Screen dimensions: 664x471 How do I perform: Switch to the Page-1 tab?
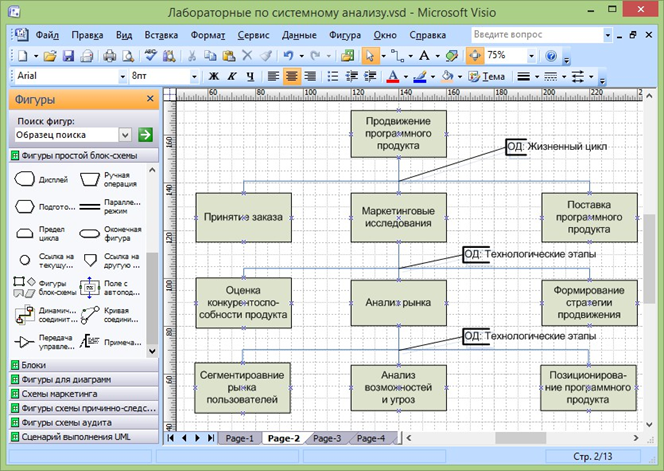click(240, 438)
